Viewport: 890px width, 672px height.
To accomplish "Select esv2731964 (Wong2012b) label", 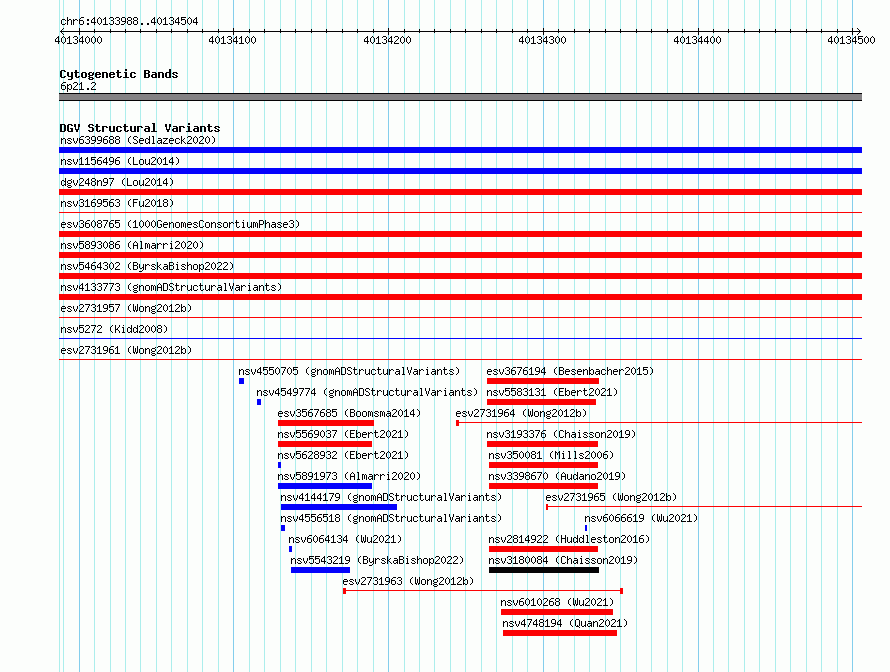I will [521, 413].
